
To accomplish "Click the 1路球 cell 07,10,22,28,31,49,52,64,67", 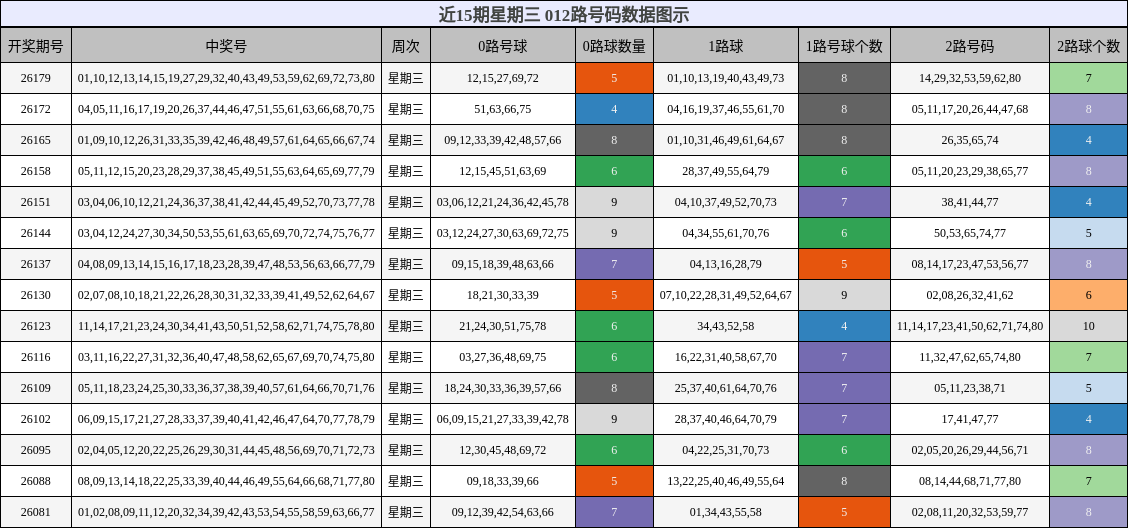I will tap(726, 295).
